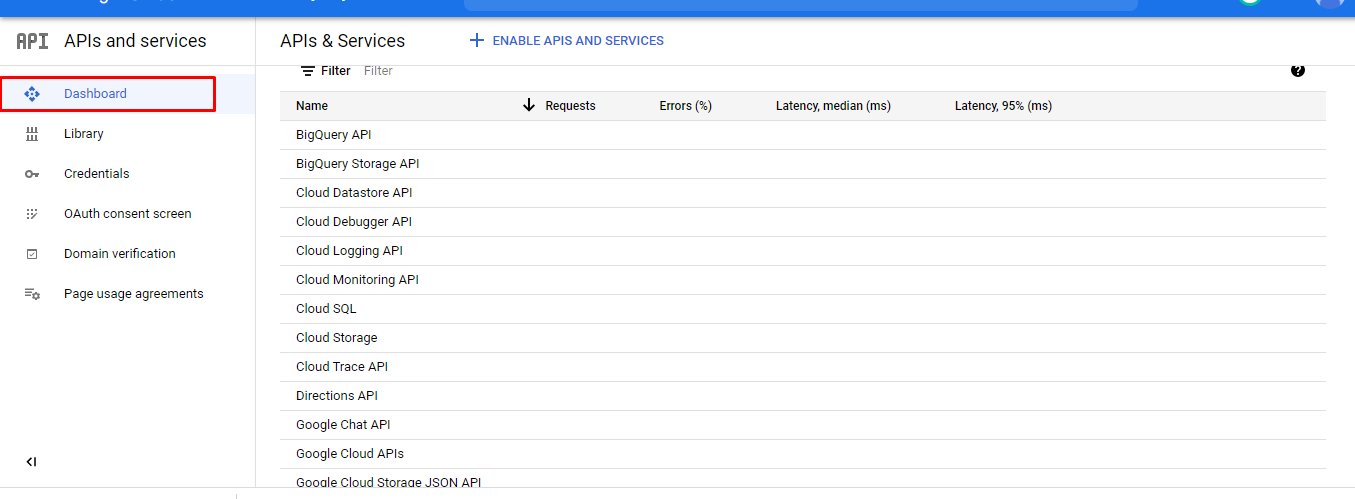1355x499 pixels.
Task: Open OAuth consent screen page
Action: tap(127, 214)
